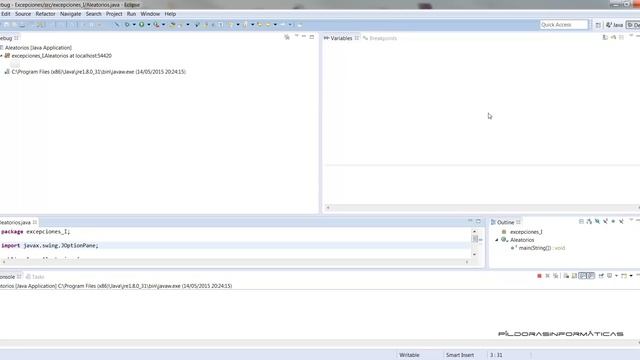Image resolution: width=640 pixels, height=360 pixels.
Task: Open the Edit menu
Action: click(5, 14)
